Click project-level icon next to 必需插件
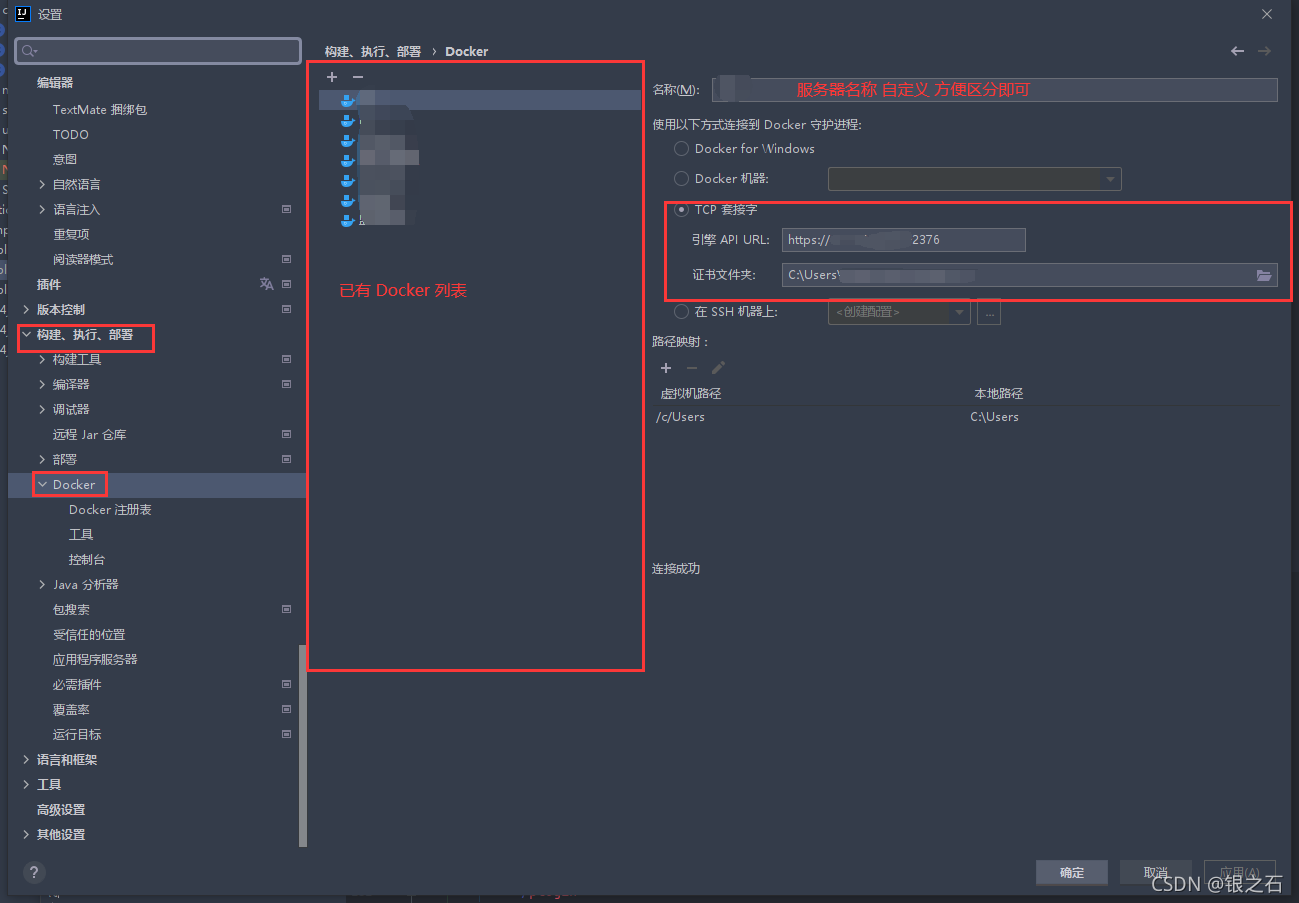 [x=286, y=684]
